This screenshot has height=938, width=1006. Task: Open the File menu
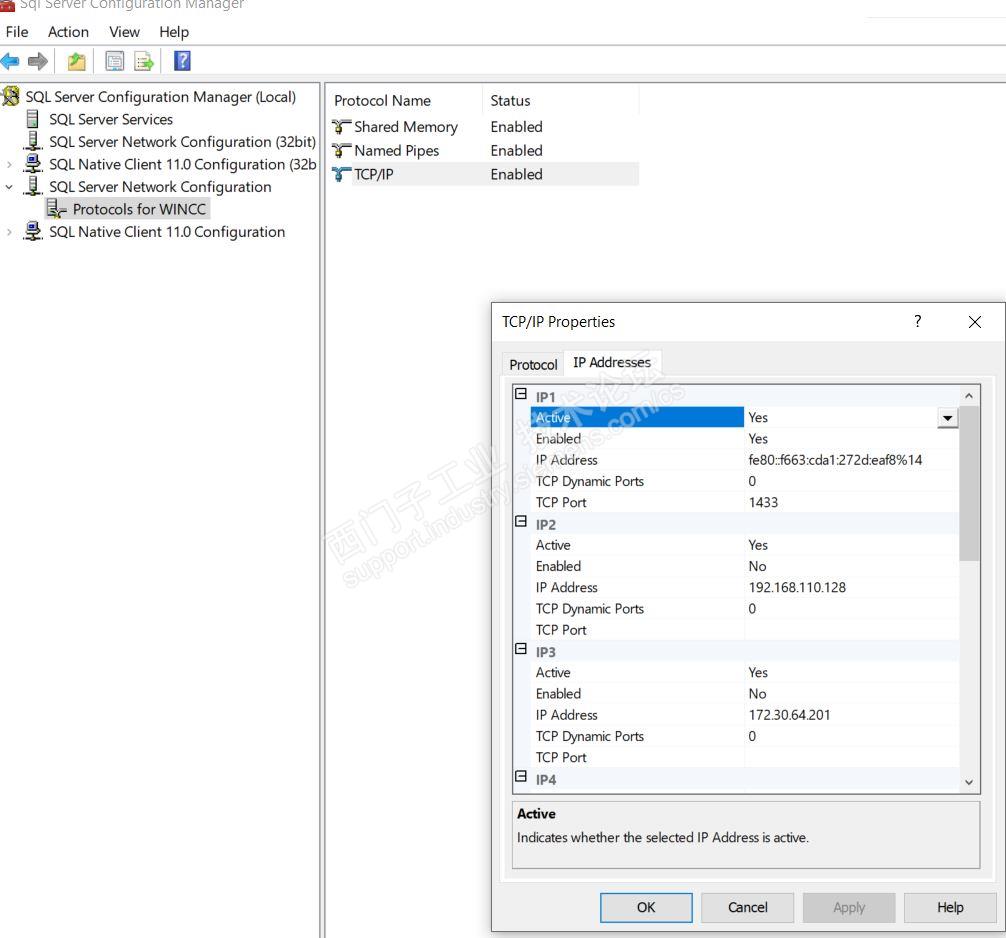17,32
